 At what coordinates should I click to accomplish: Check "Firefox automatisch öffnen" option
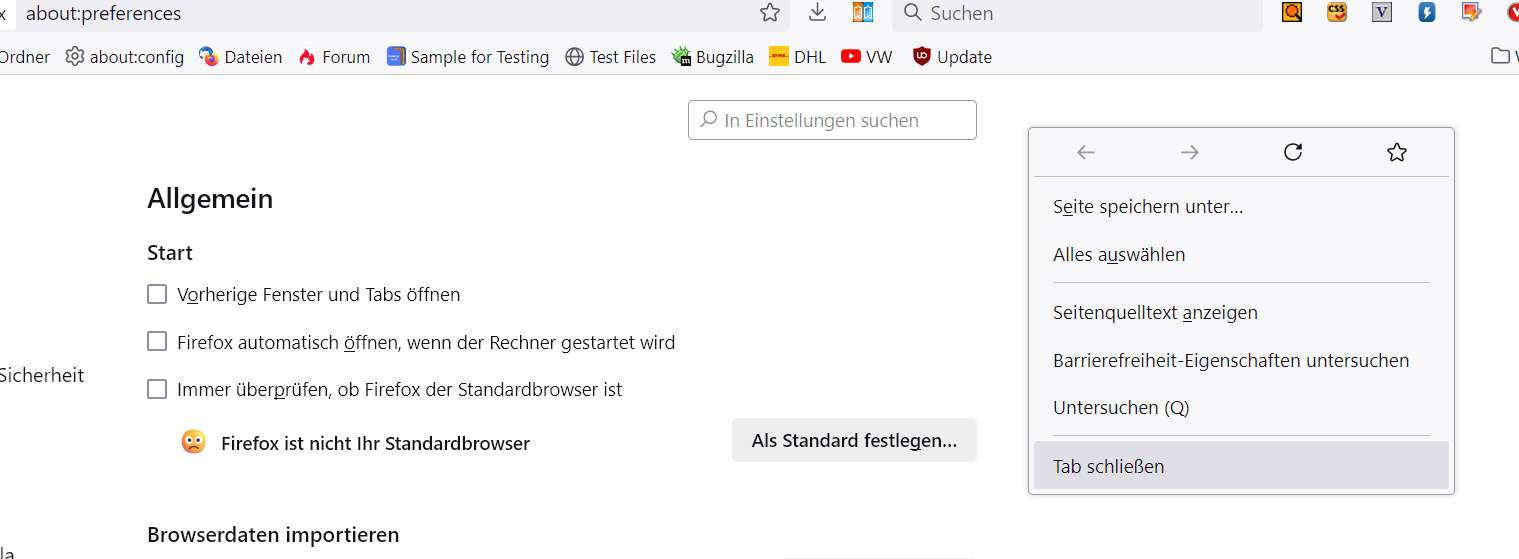(x=157, y=342)
